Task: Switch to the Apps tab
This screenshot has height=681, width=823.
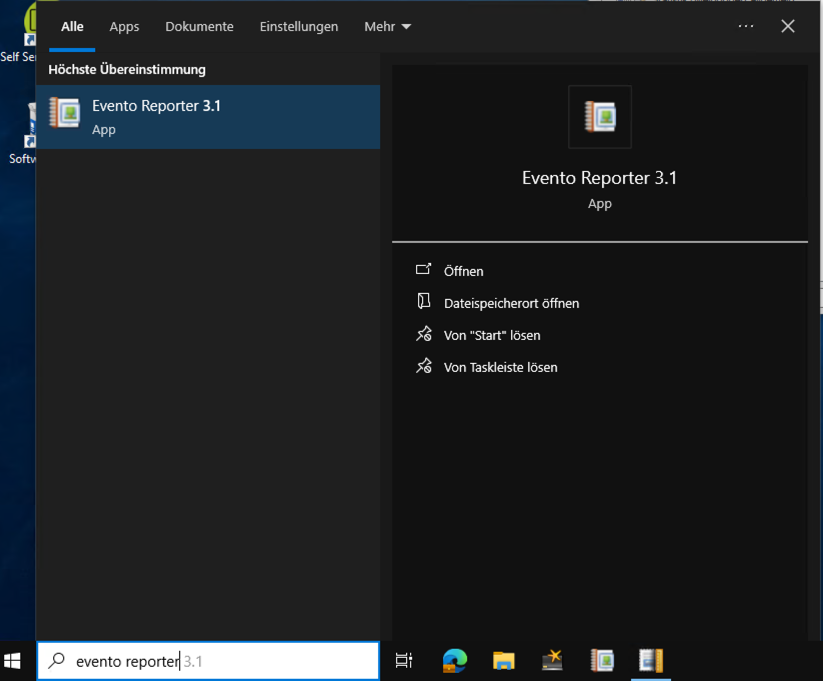Action: (124, 27)
